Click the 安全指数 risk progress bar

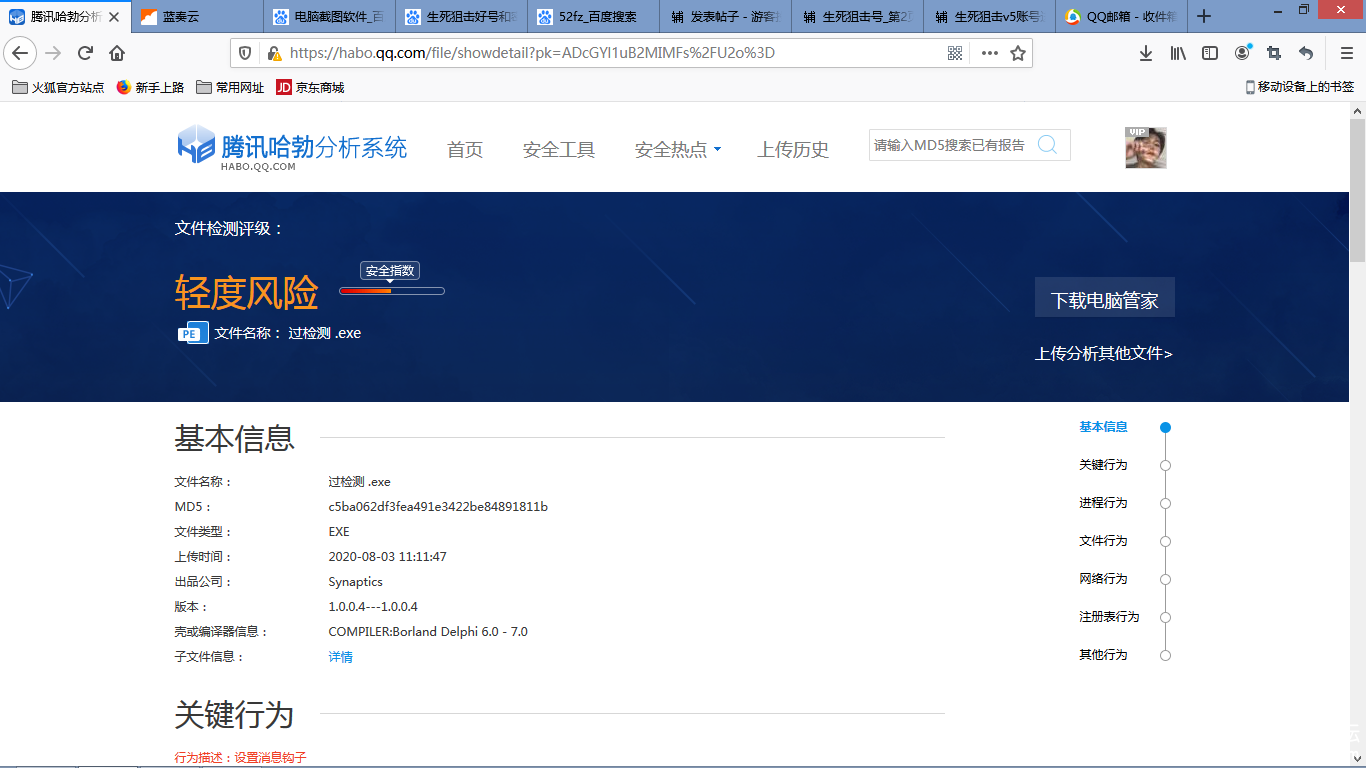click(x=392, y=291)
